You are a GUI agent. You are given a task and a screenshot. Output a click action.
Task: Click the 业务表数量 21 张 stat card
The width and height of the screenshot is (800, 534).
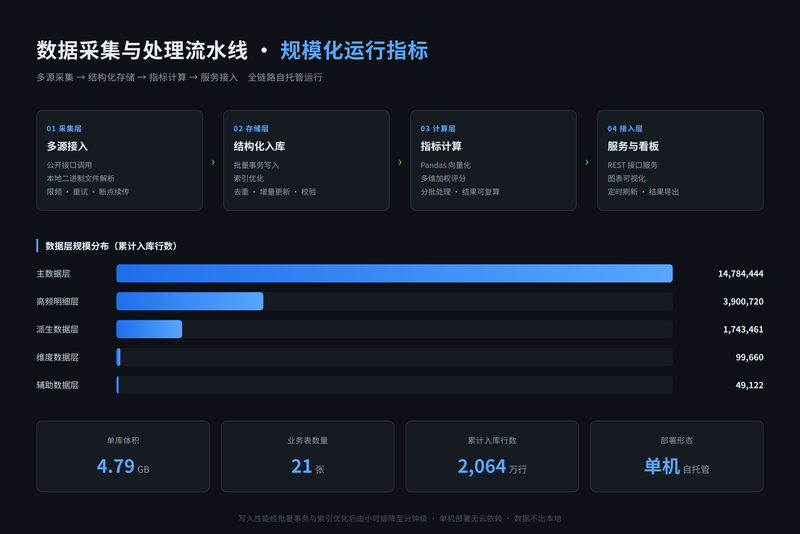(x=308, y=456)
